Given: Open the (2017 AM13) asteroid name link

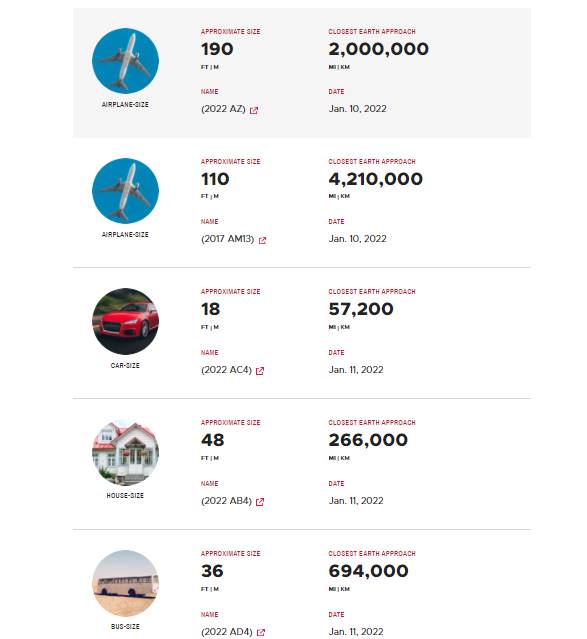Looking at the screenshot, I should (x=227, y=239).
